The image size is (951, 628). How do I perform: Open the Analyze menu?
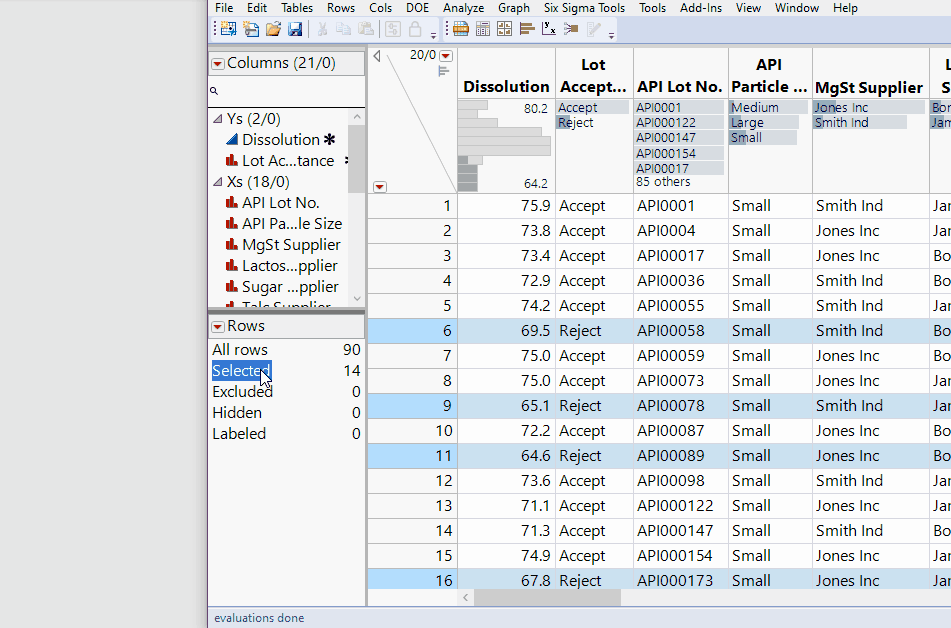(x=463, y=8)
